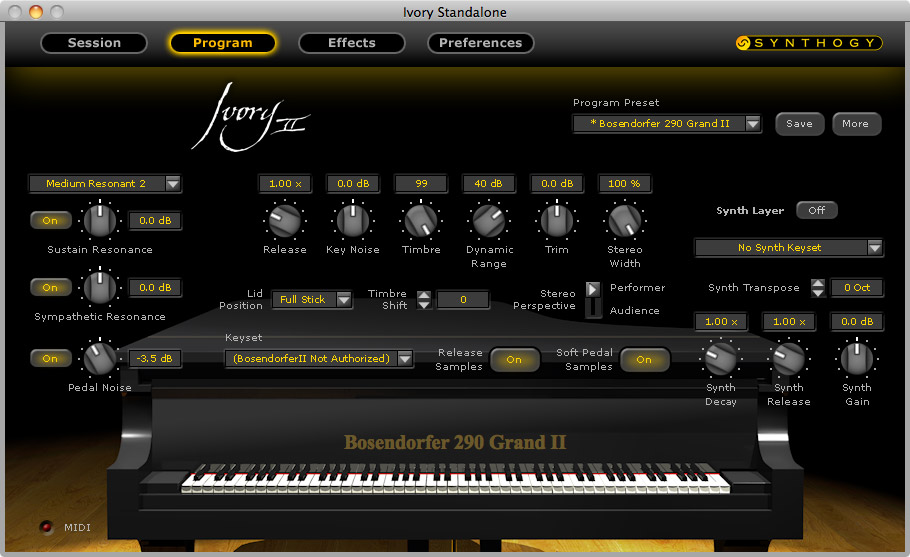Click the Trim knob
Screen dimensions: 910x557
pyautogui.click(x=557, y=221)
